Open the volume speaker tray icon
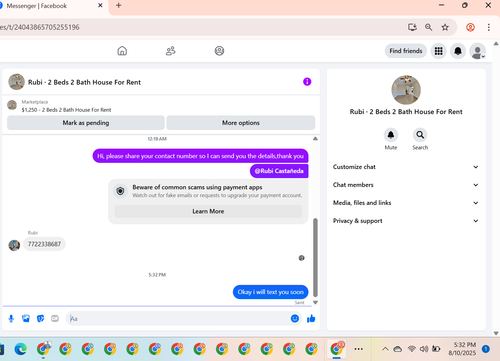500x361 pixels. 424,349
